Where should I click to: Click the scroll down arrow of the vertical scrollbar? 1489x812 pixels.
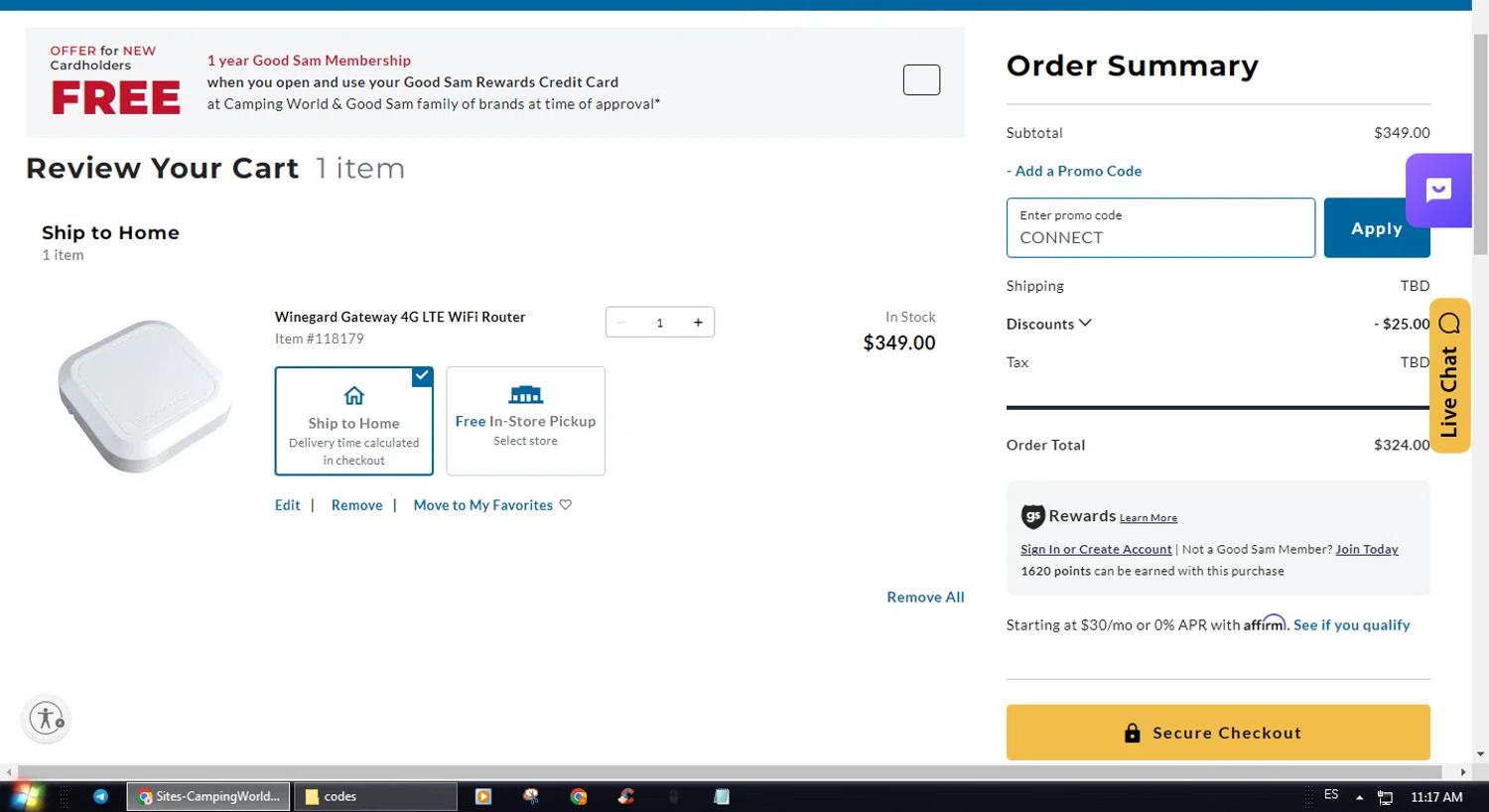[x=1480, y=754]
